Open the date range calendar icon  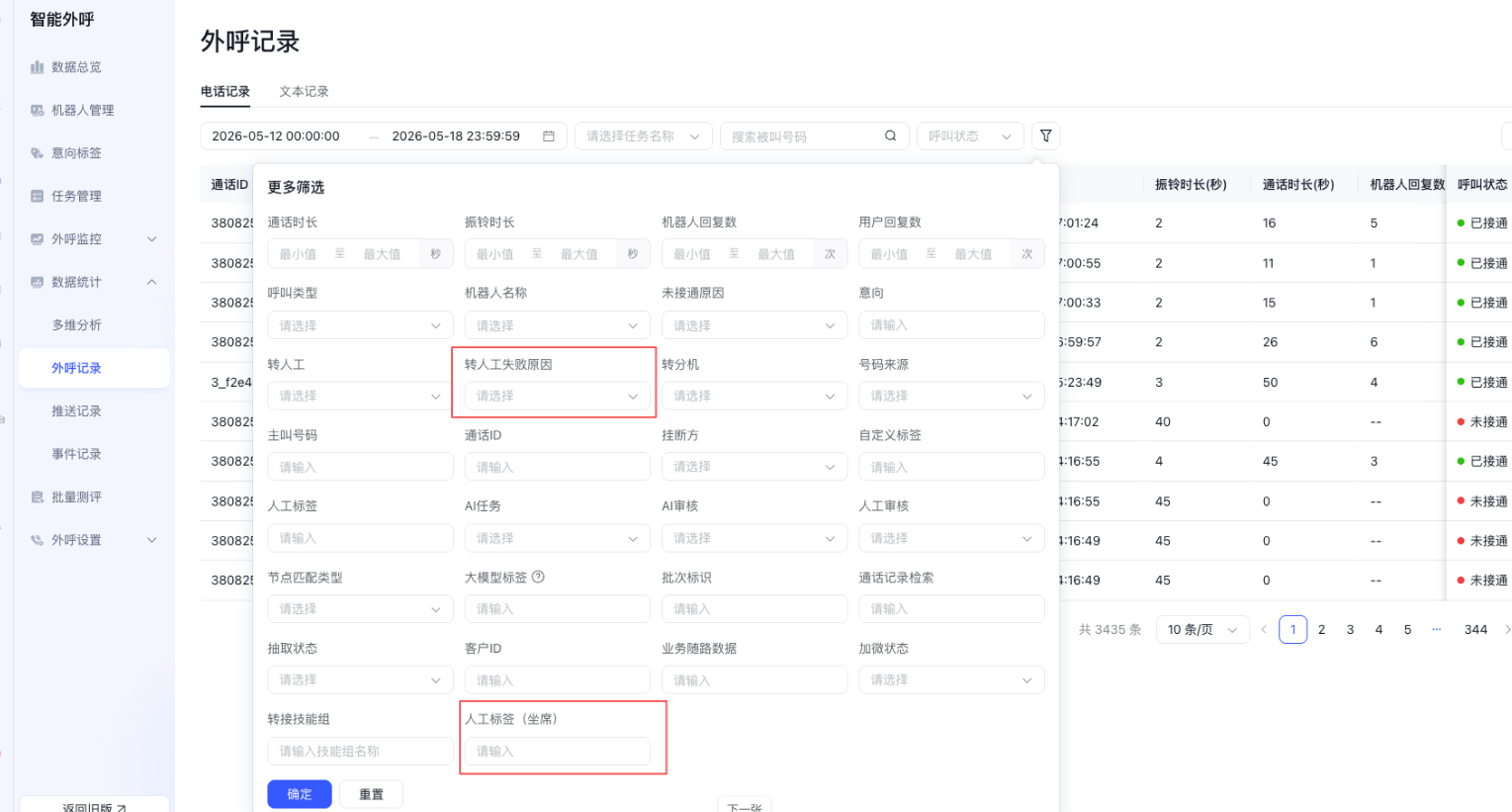549,136
